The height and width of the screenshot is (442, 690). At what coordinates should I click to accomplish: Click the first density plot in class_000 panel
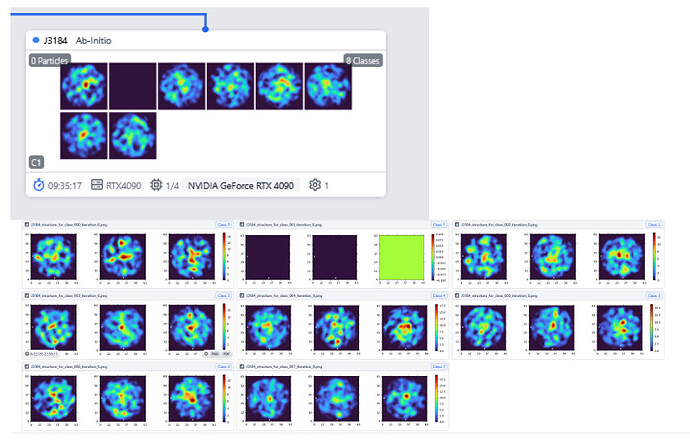tap(54, 257)
